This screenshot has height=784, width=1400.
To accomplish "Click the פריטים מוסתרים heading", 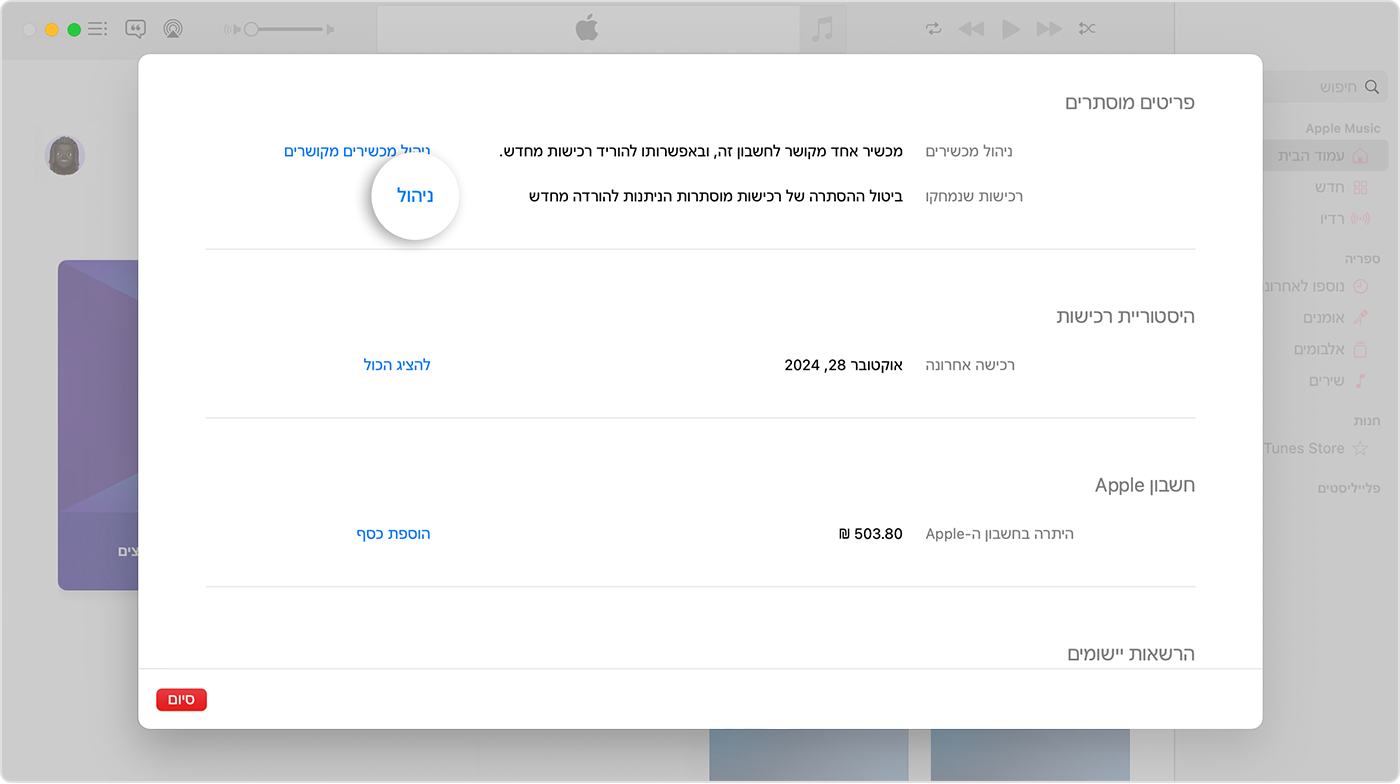I will pos(1130,102).
